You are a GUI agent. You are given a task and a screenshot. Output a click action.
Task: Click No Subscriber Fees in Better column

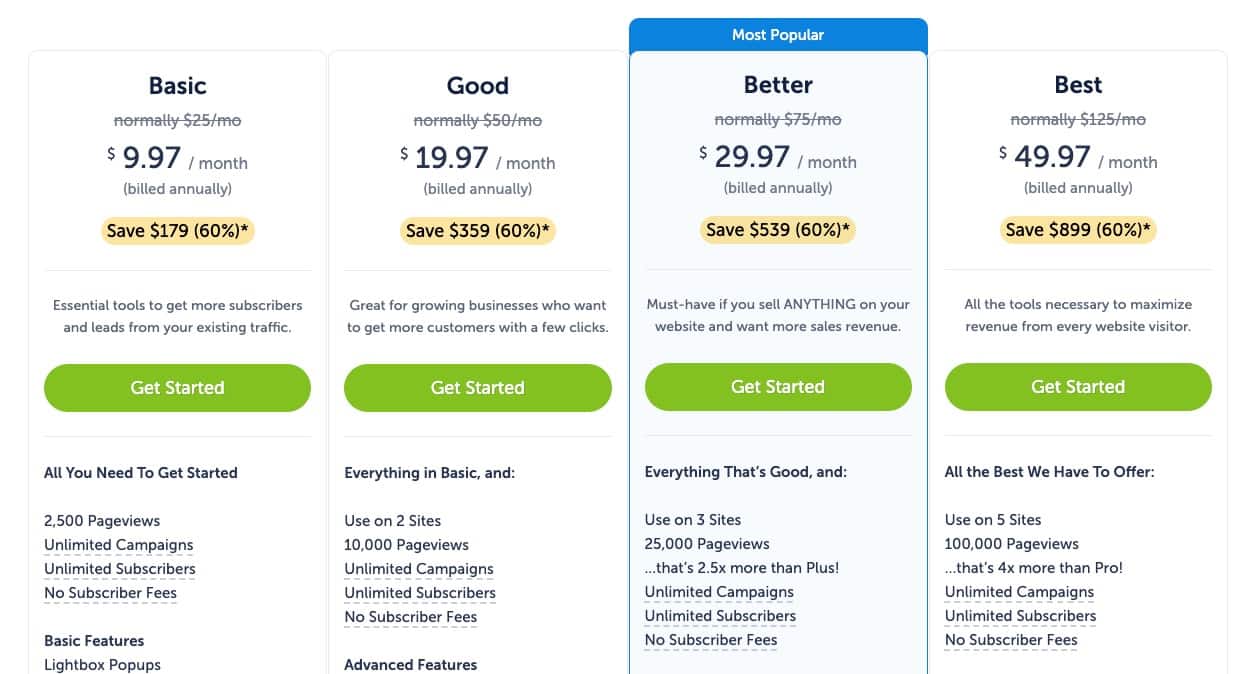[711, 640]
